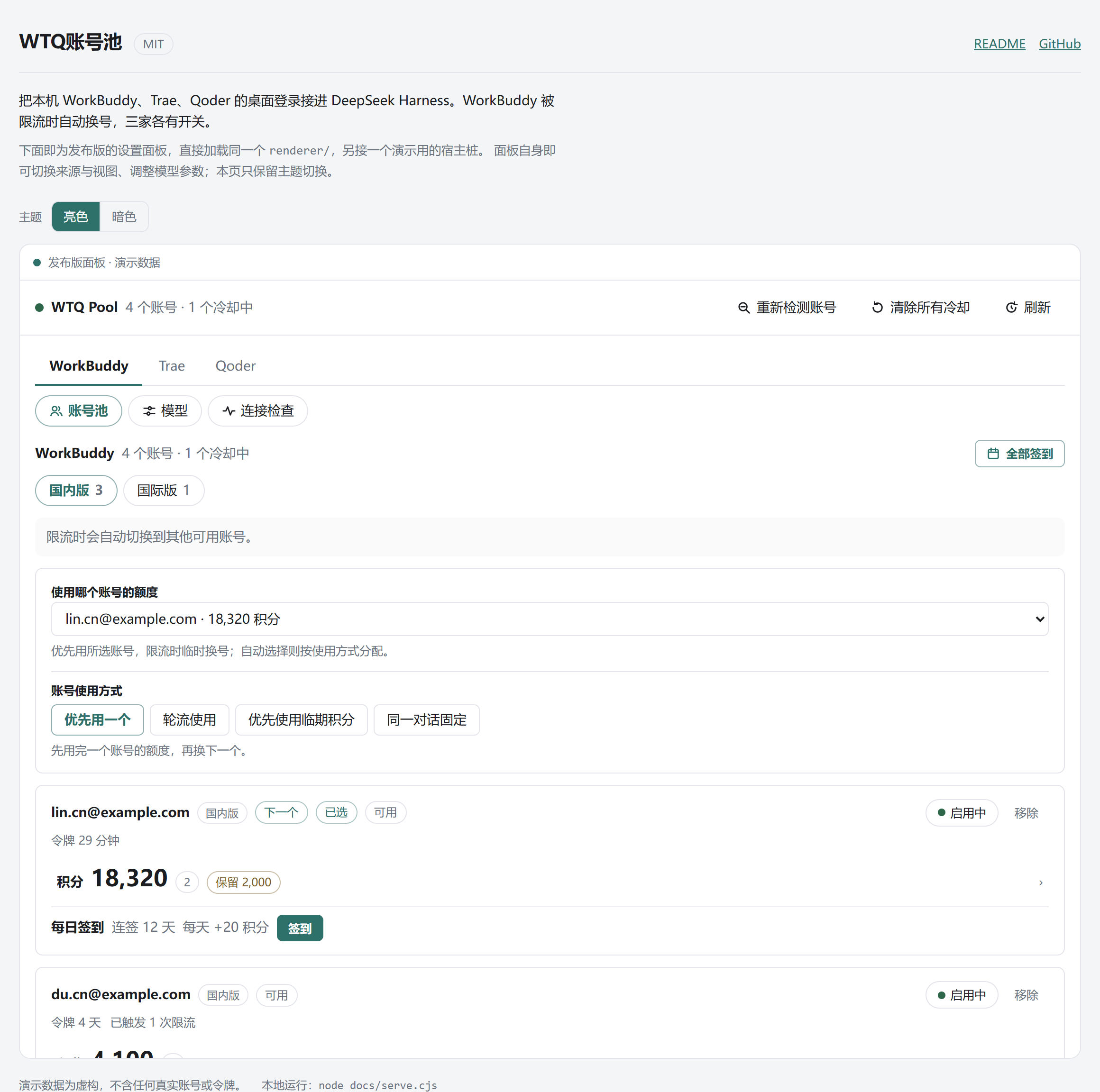Open the Trae tab
Image resolution: width=1100 pixels, height=1092 pixels.
tap(172, 366)
